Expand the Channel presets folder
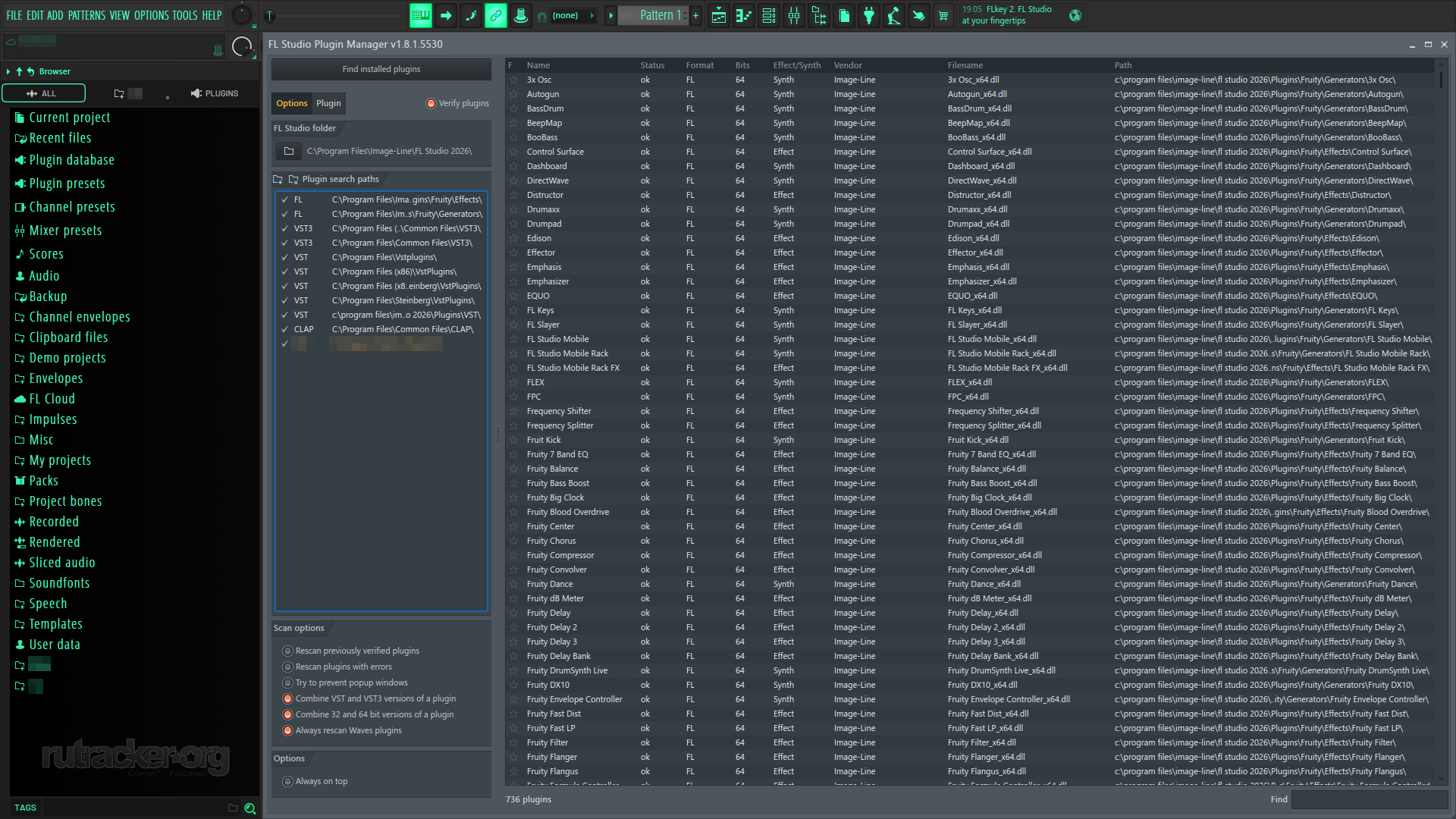 click(x=65, y=207)
